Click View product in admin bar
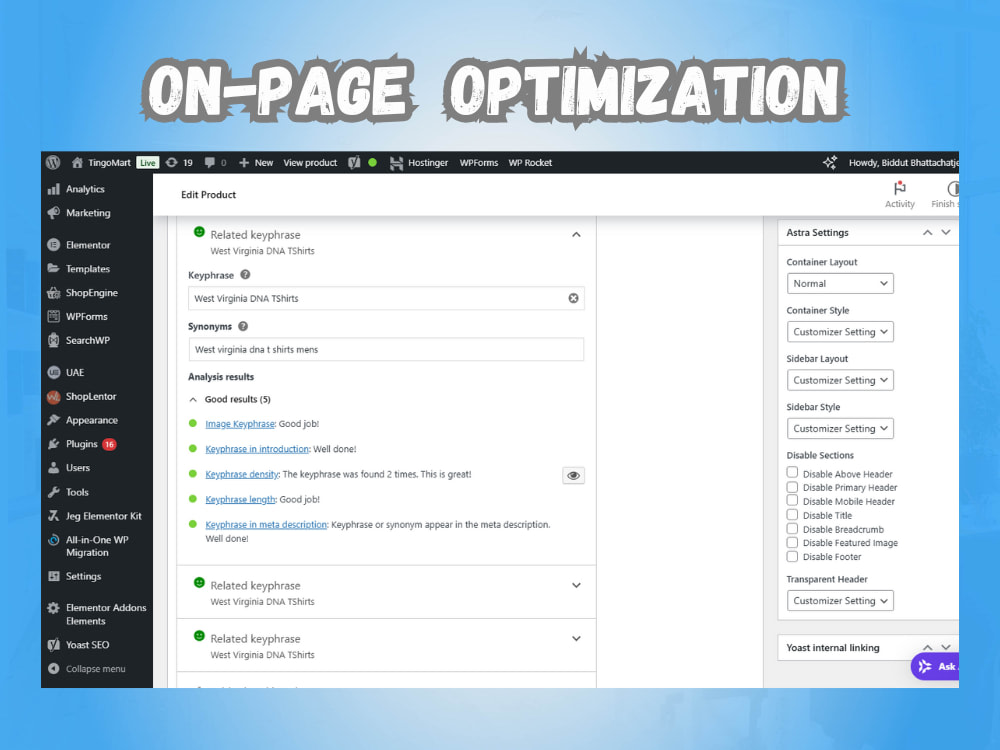 pyautogui.click(x=310, y=163)
